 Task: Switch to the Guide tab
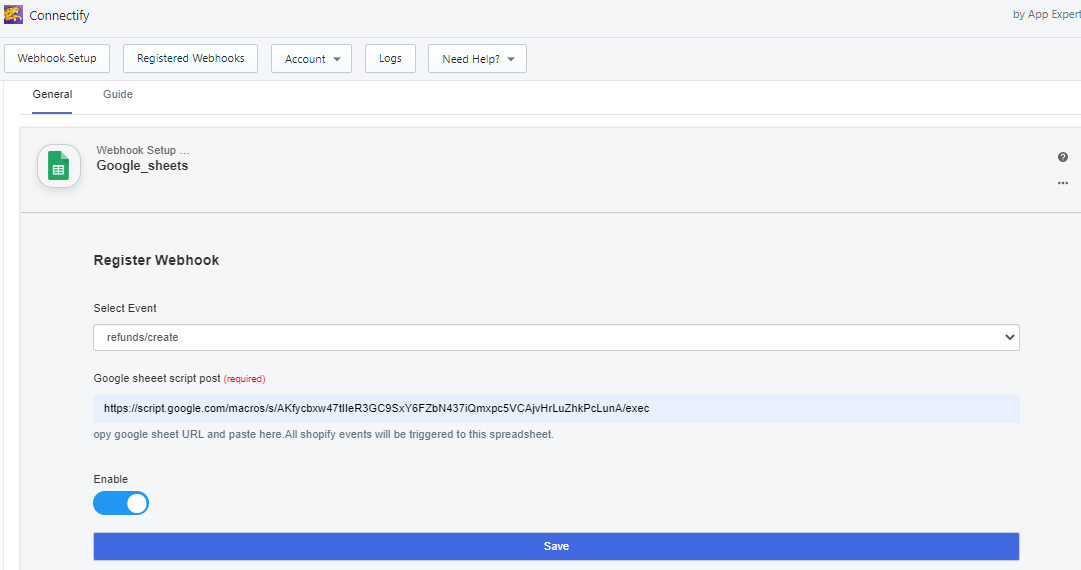click(118, 94)
